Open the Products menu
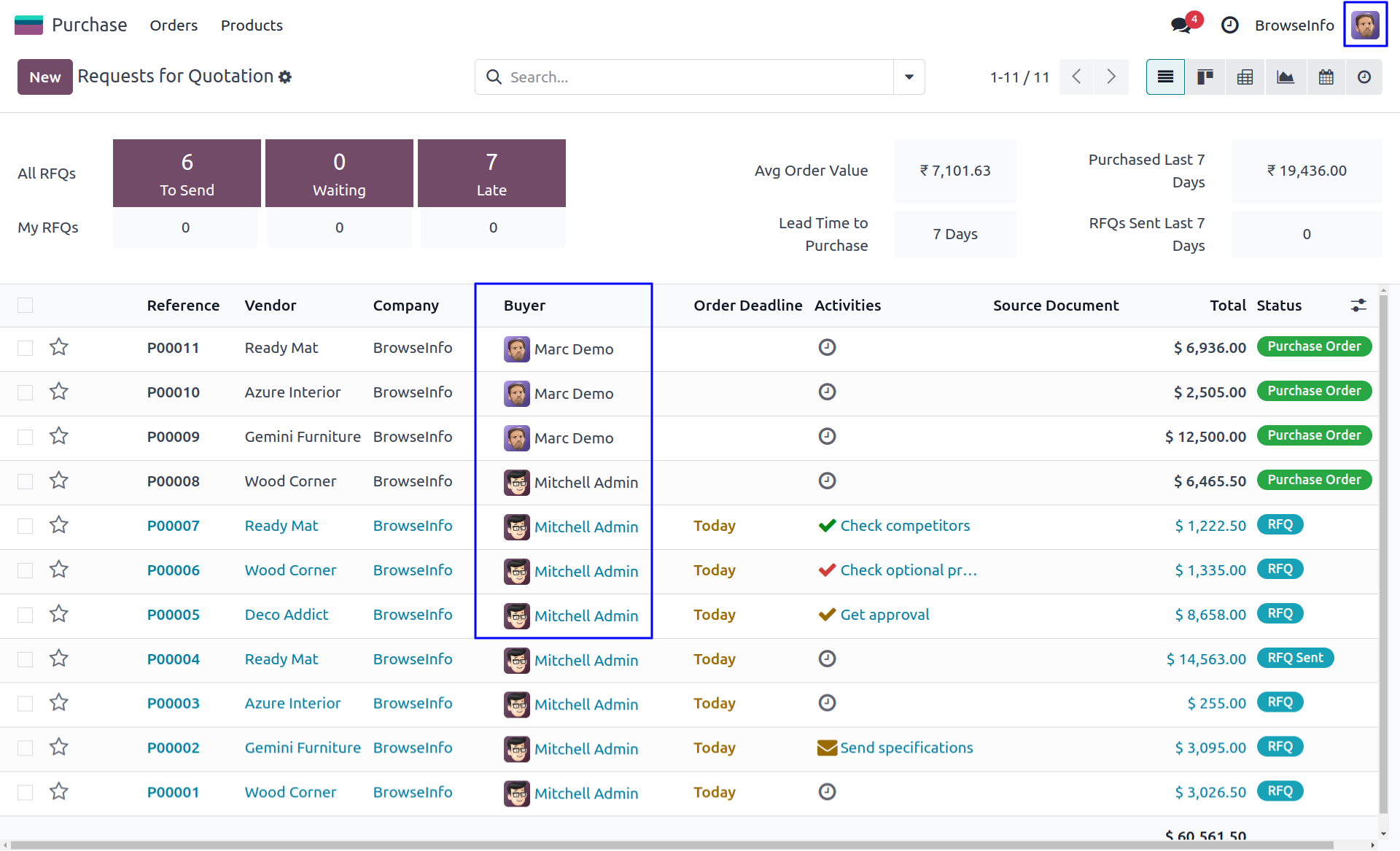 point(252,26)
